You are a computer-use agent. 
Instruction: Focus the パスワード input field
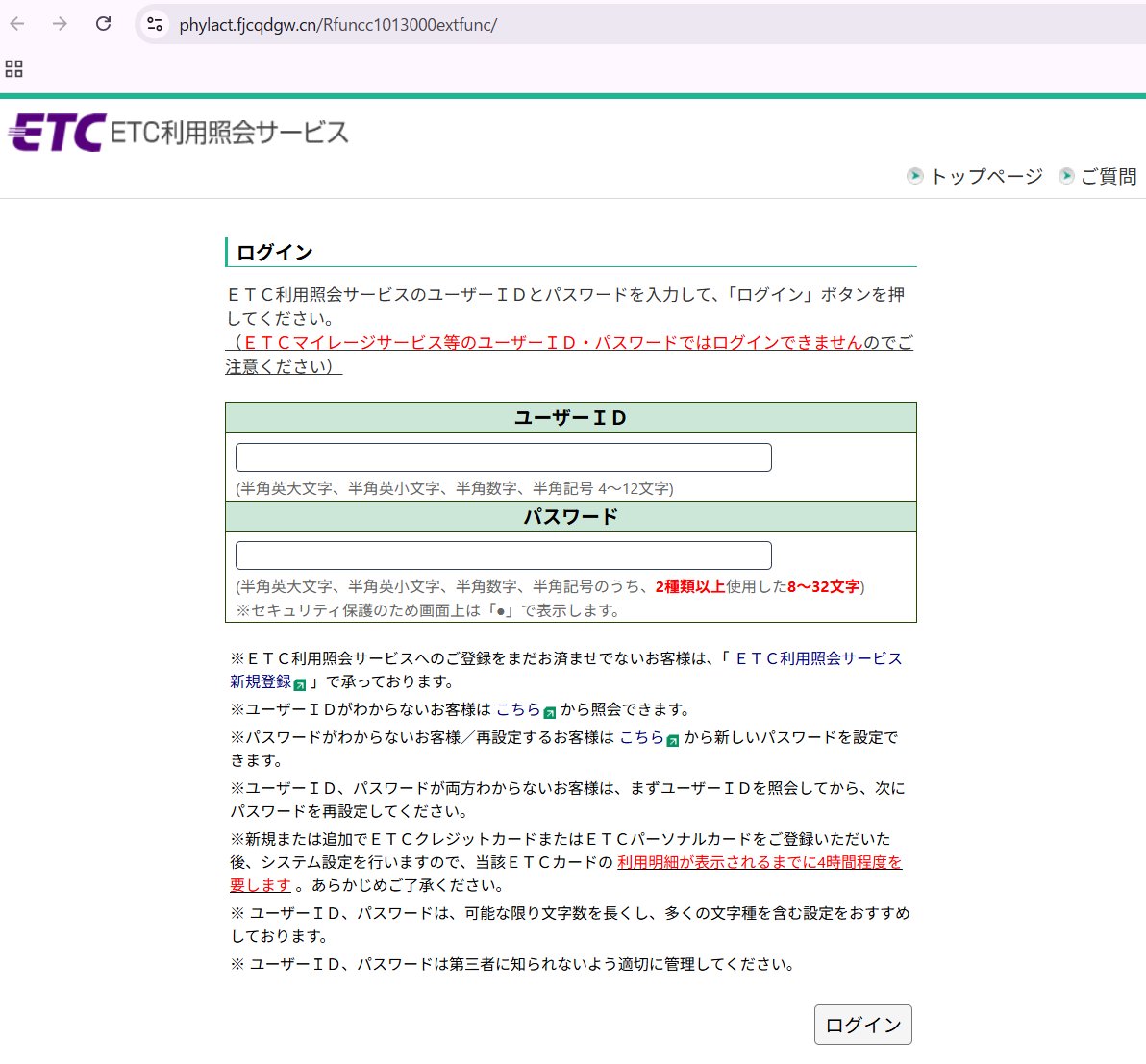(x=504, y=556)
